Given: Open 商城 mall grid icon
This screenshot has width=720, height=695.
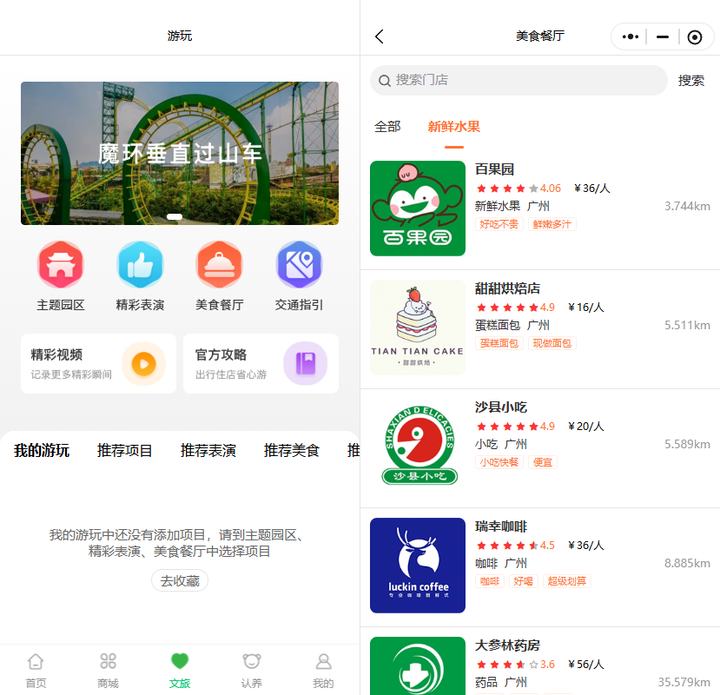Looking at the screenshot, I should [108, 661].
